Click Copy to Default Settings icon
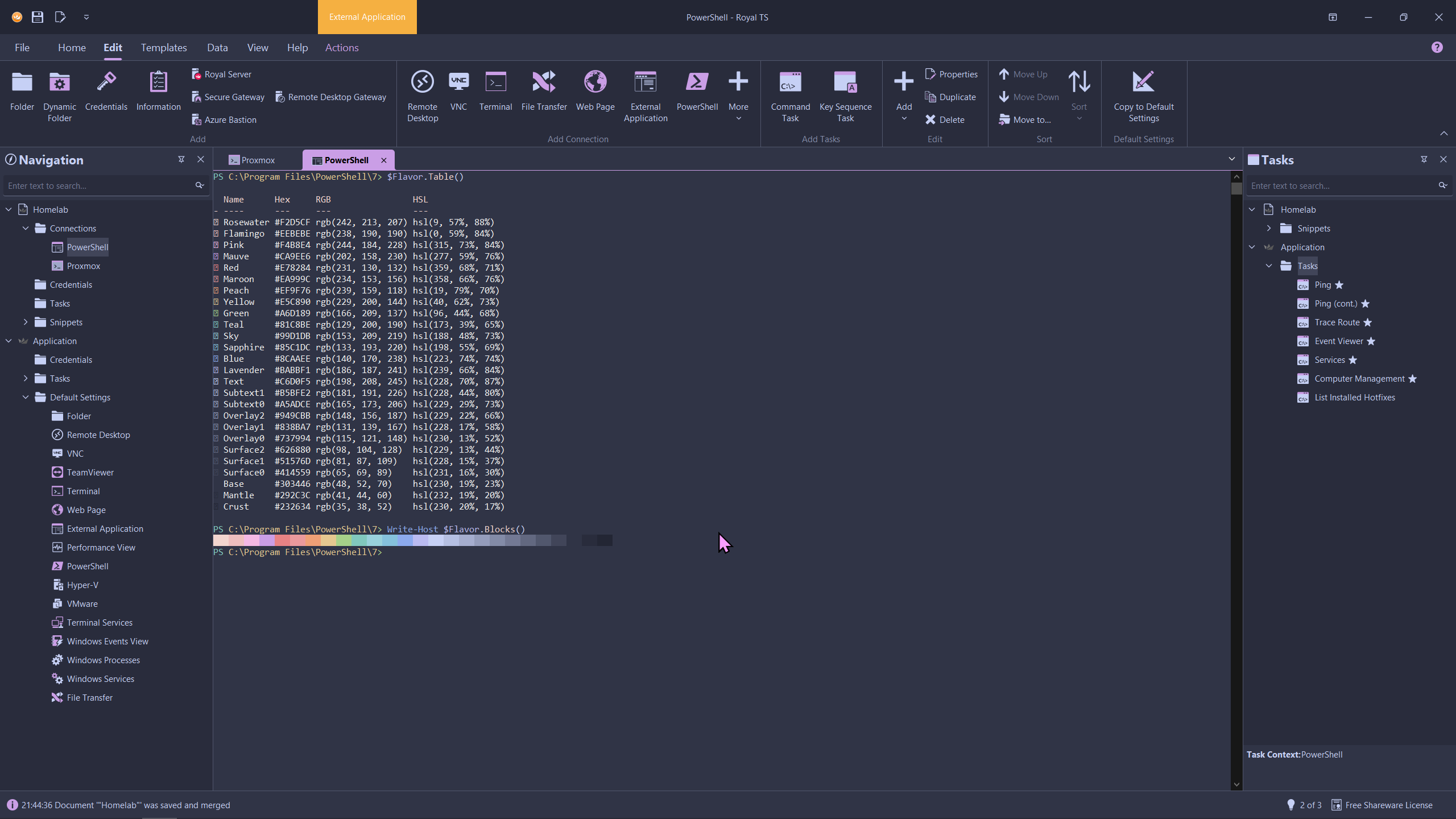The width and height of the screenshot is (1456, 819). coord(1143,82)
